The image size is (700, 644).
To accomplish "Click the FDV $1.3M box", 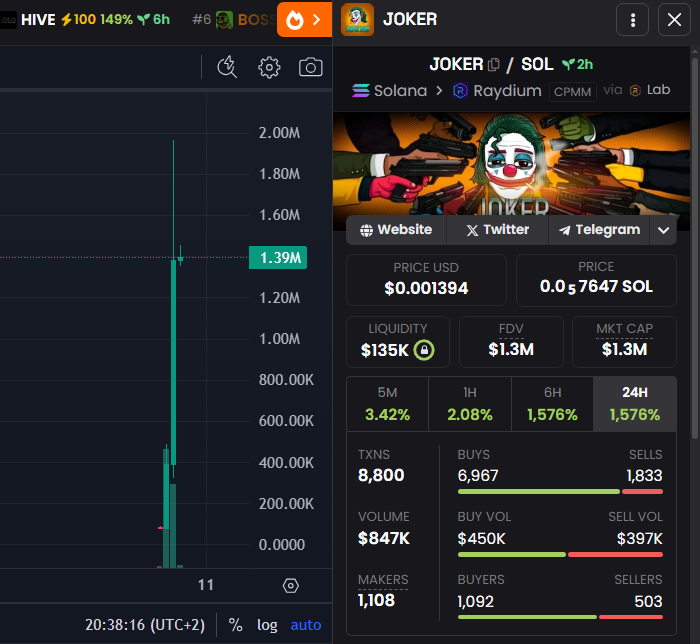I will pyautogui.click(x=511, y=342).
